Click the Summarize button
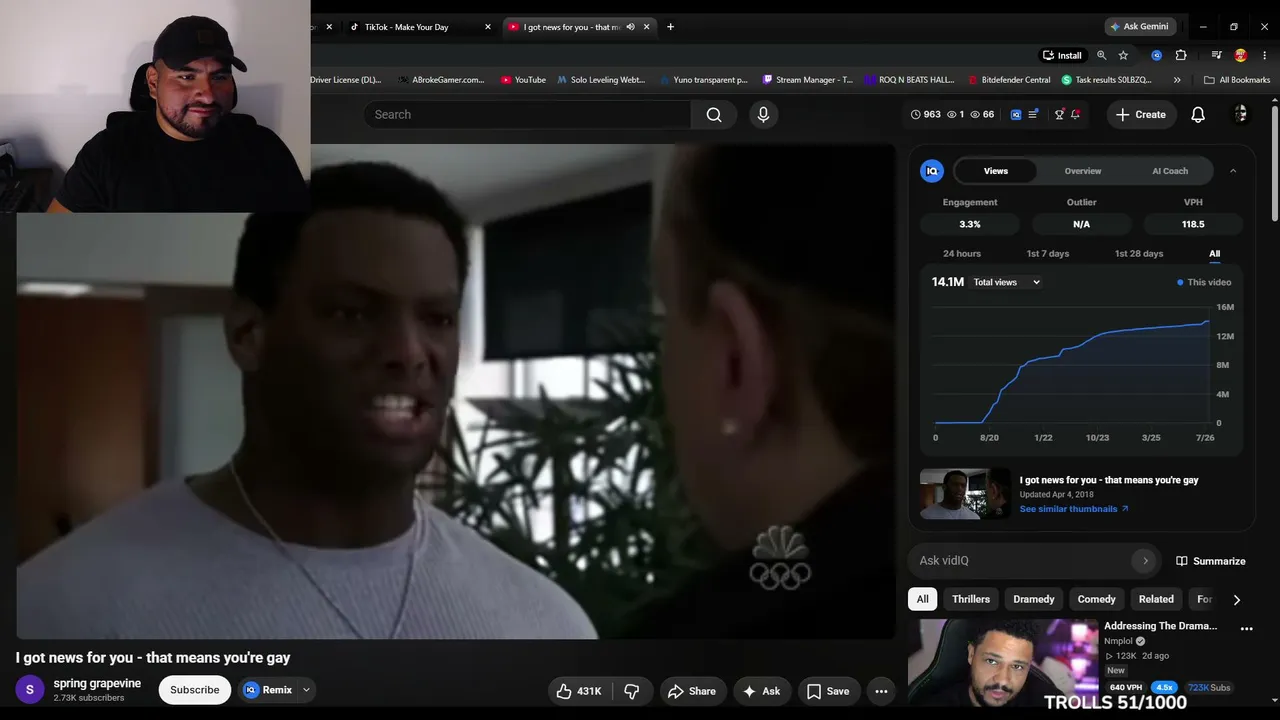The image size is (1280, 720). (x=1211, y=561)
